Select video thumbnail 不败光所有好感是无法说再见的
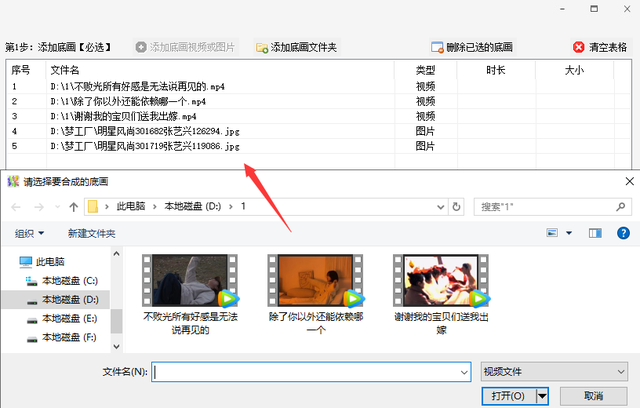The image size is (640, 408). 190,295
